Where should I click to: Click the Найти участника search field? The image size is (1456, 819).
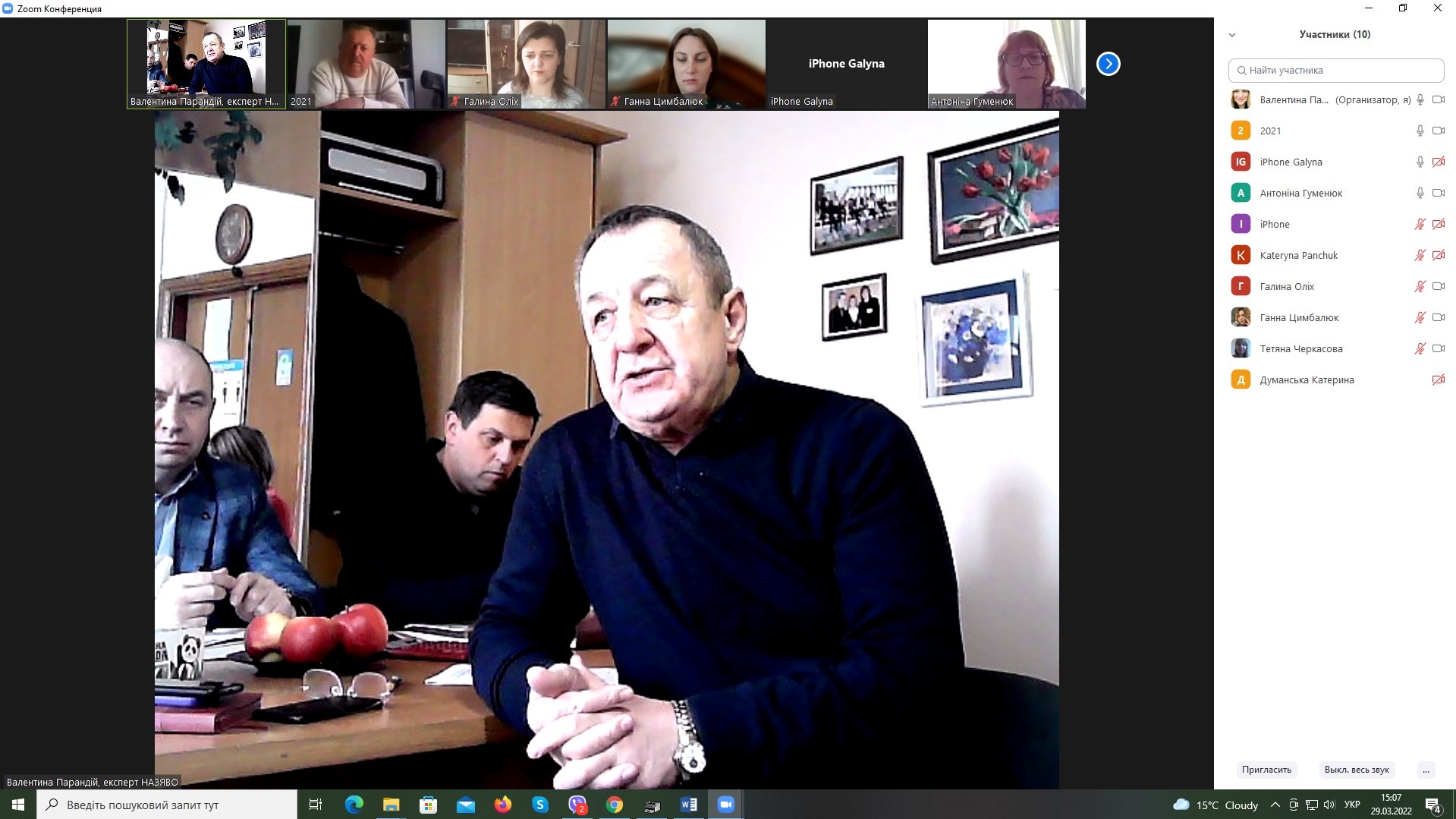tap(1336, 70)
